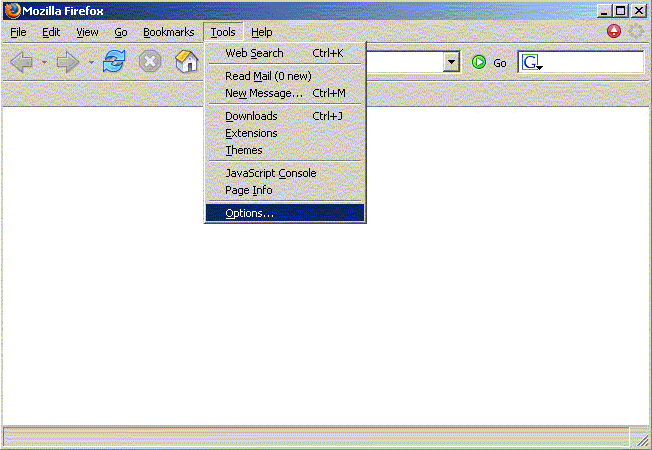The width and height of the screenshot is (652, 450).
Task: Click the Back arrow button
Action: click(x=21, y=62)
